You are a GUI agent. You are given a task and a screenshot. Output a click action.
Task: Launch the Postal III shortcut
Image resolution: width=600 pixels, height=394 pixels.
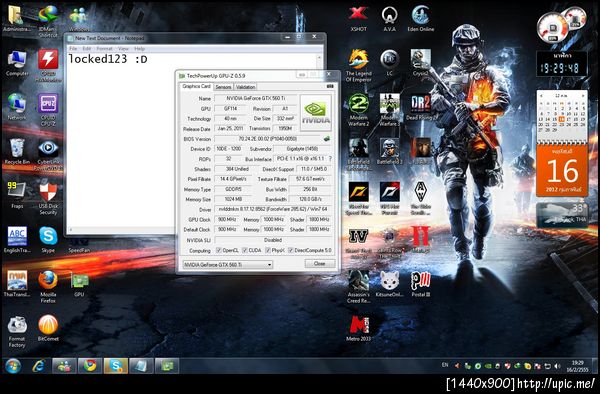tap(420, 284)
